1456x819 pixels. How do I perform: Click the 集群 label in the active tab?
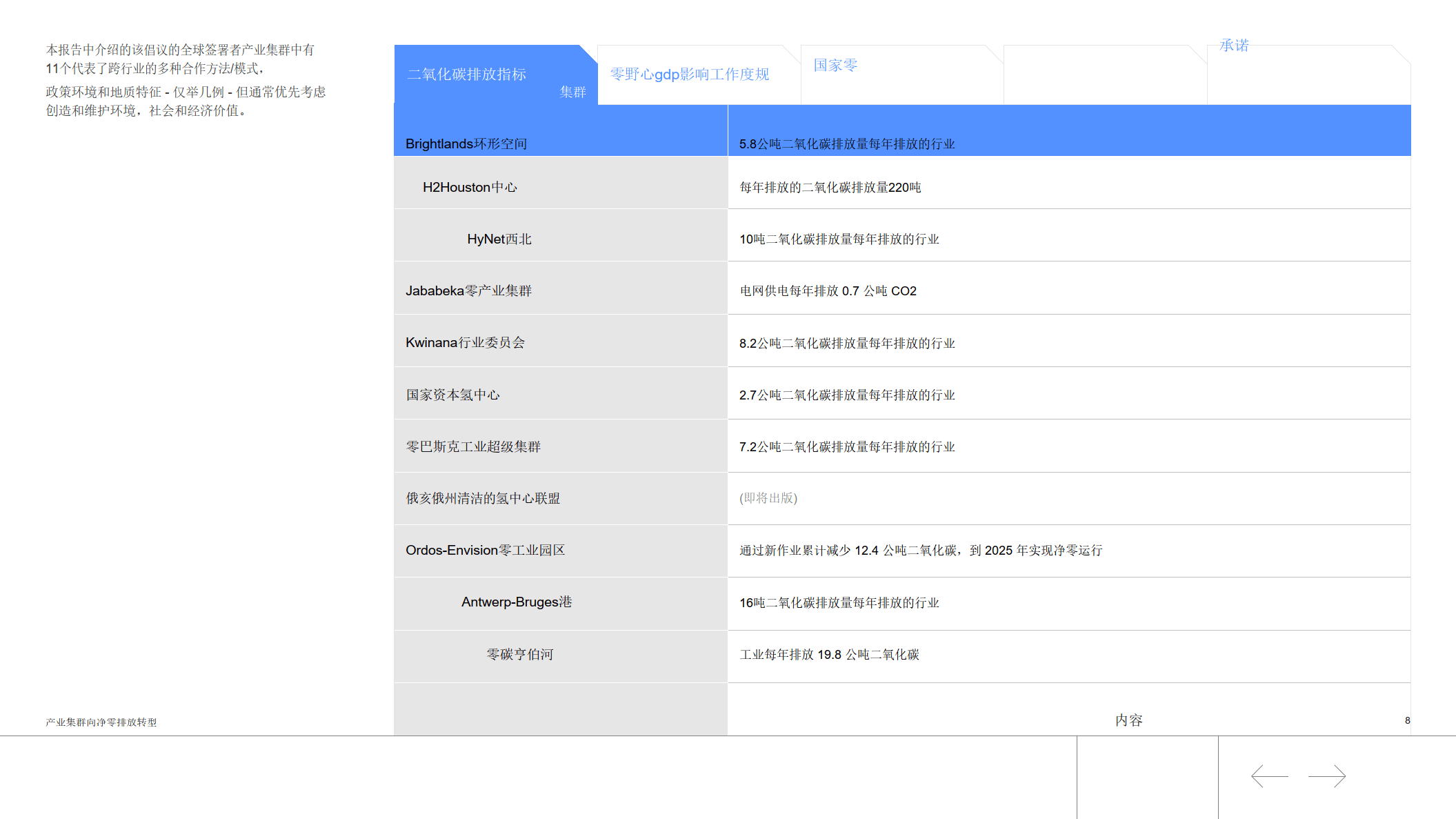point(572,92)
